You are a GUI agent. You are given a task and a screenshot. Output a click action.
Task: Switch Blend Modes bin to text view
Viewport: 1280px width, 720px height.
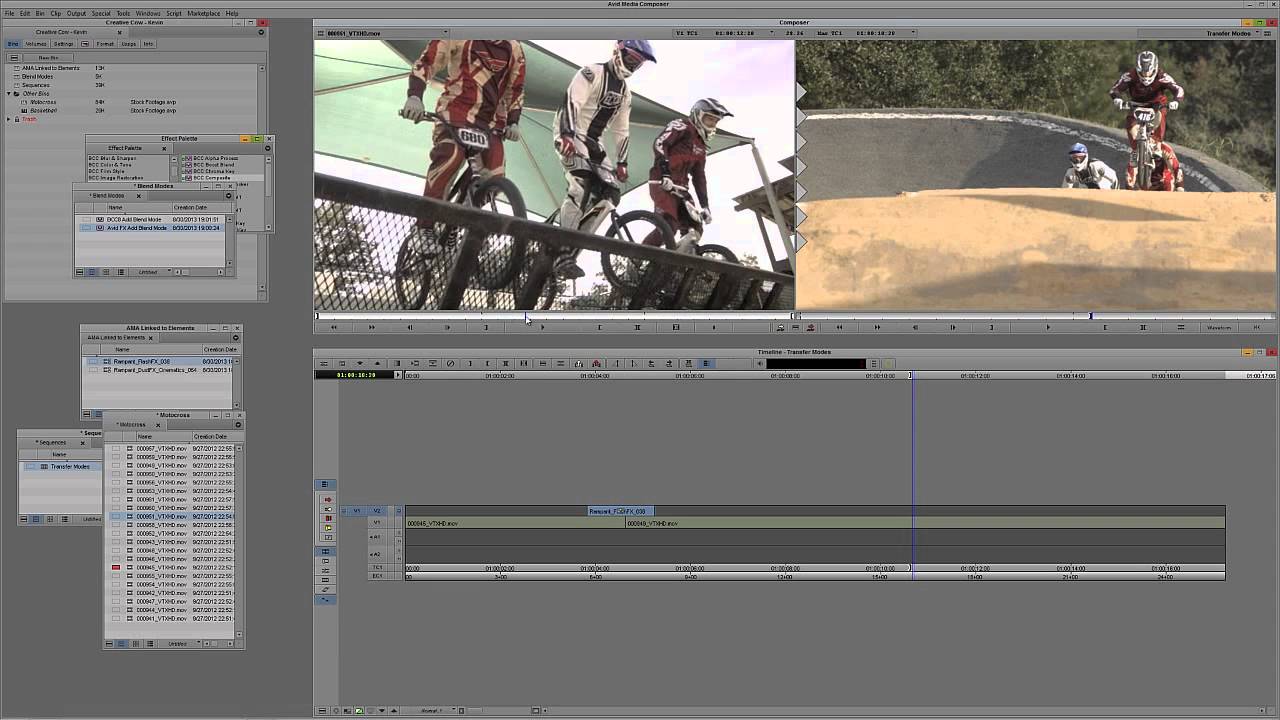[91, 272]
